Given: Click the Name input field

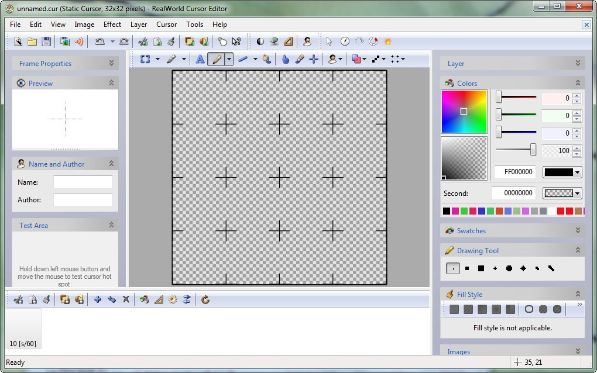Looking at the screenshot, I should pyautogui.click(x=83, y=182).
